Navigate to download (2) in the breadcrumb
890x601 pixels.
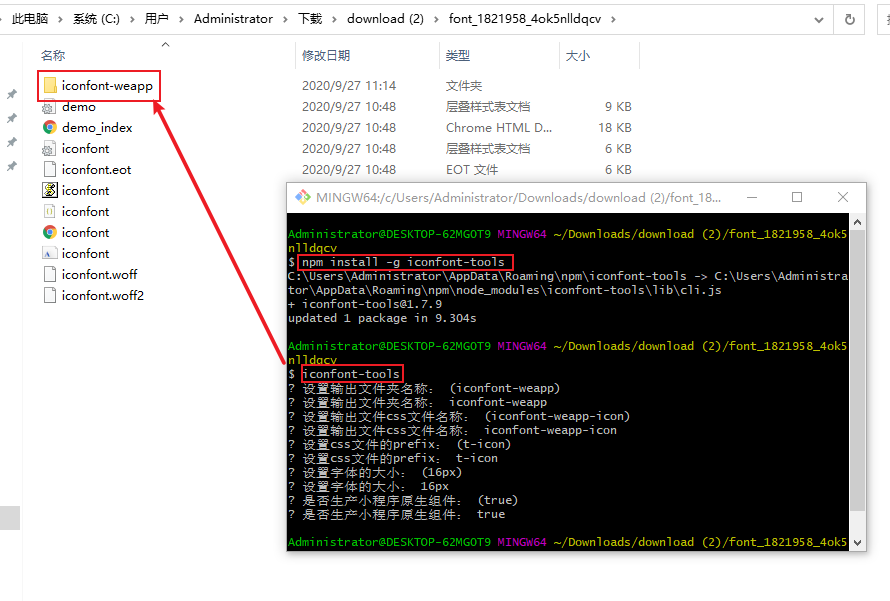click(385, 19)
